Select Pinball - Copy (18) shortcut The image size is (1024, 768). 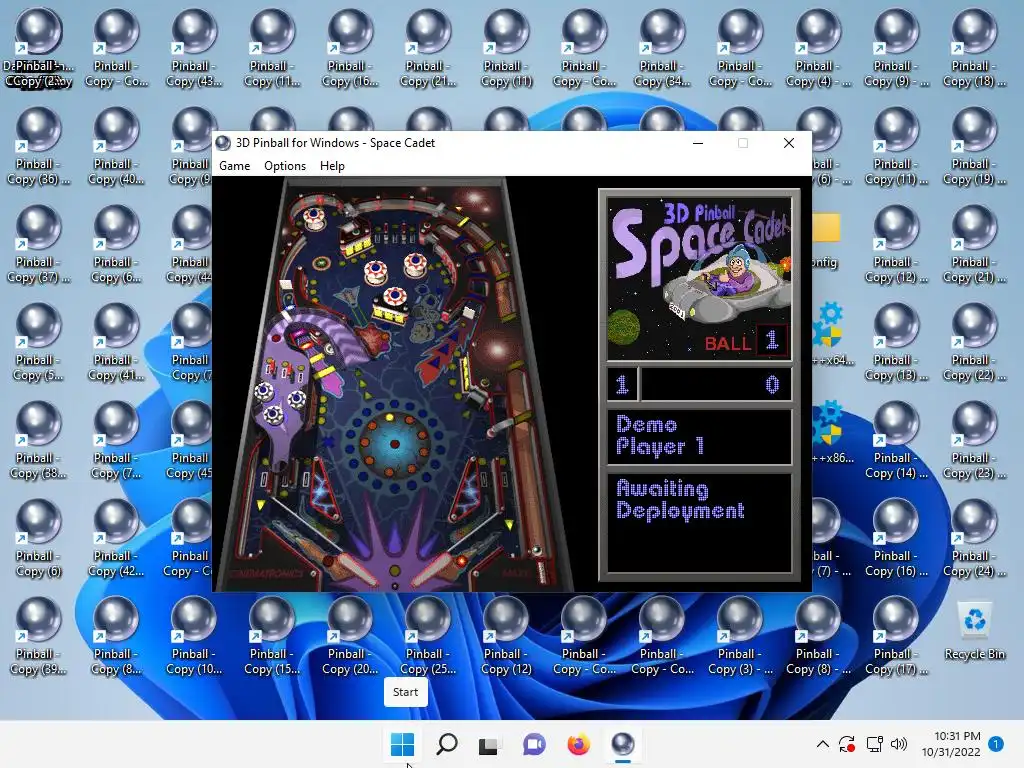[x=974, y=48]
